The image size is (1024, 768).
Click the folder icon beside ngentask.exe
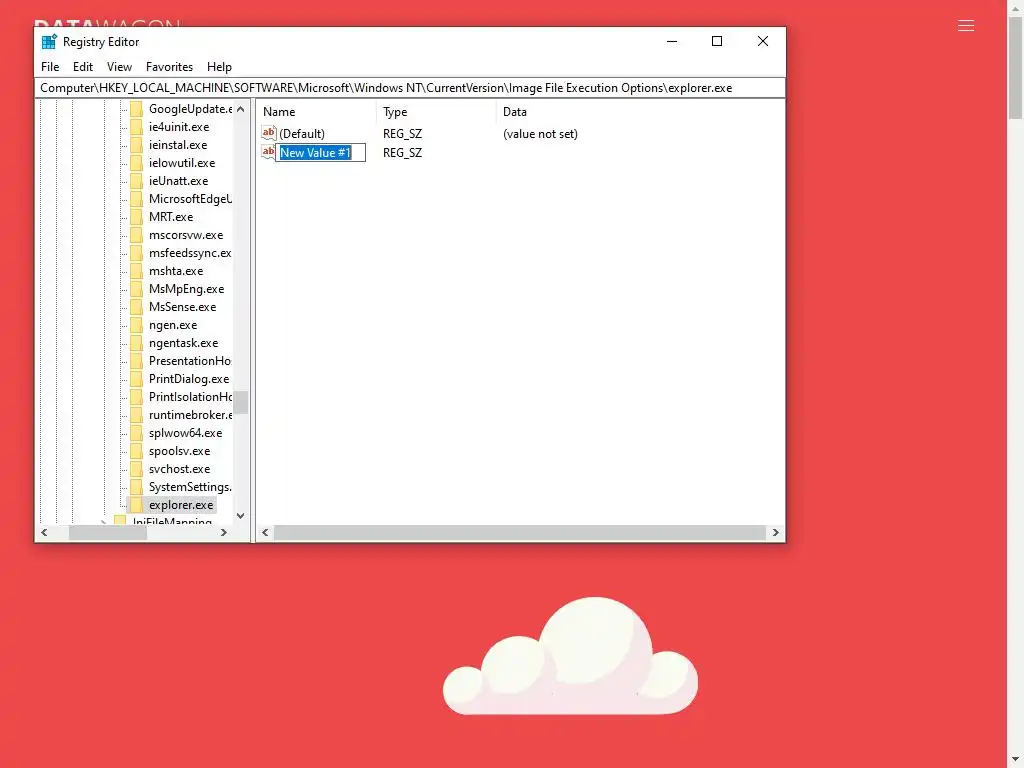[x=136, y=343]
